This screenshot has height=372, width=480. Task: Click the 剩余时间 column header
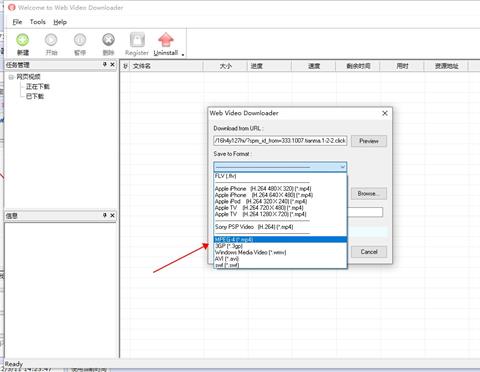pos(358,66)
